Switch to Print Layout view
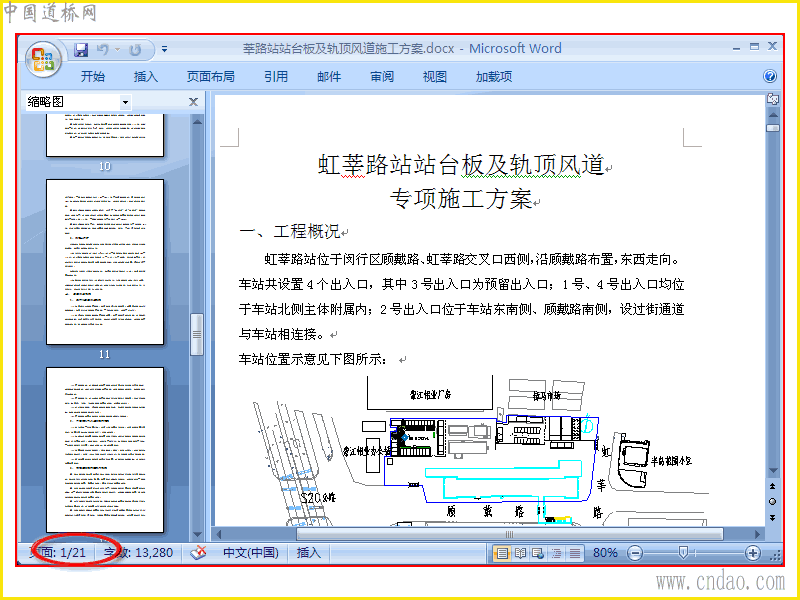Image resolution: width=800 pixels, height=600 pixels. point(502,553)
